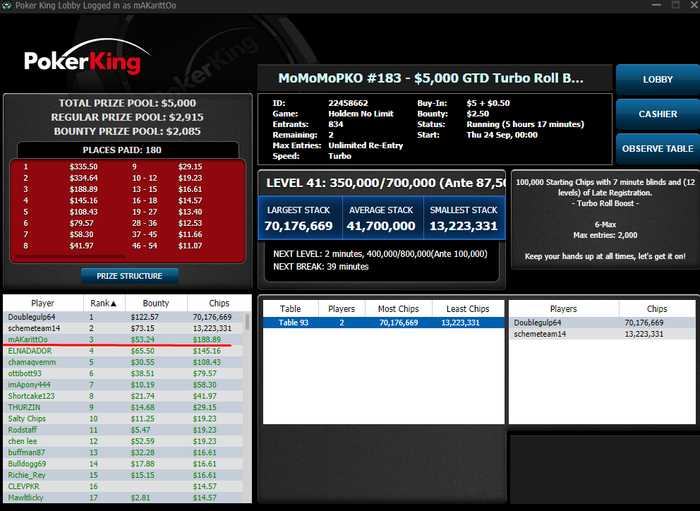Click the prize payout horizontal scrollbar
Viewport: 700px width, 511px height.
(x=70, y=257)
